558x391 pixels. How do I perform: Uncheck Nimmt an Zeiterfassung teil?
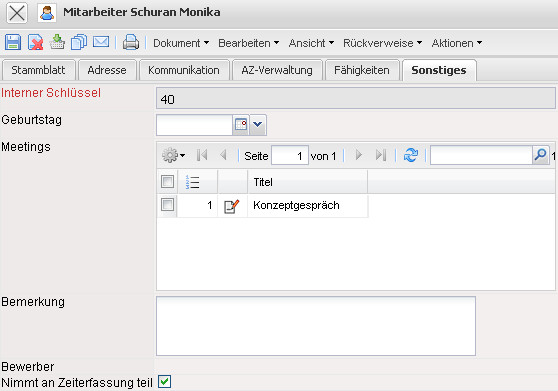(164, 381)
